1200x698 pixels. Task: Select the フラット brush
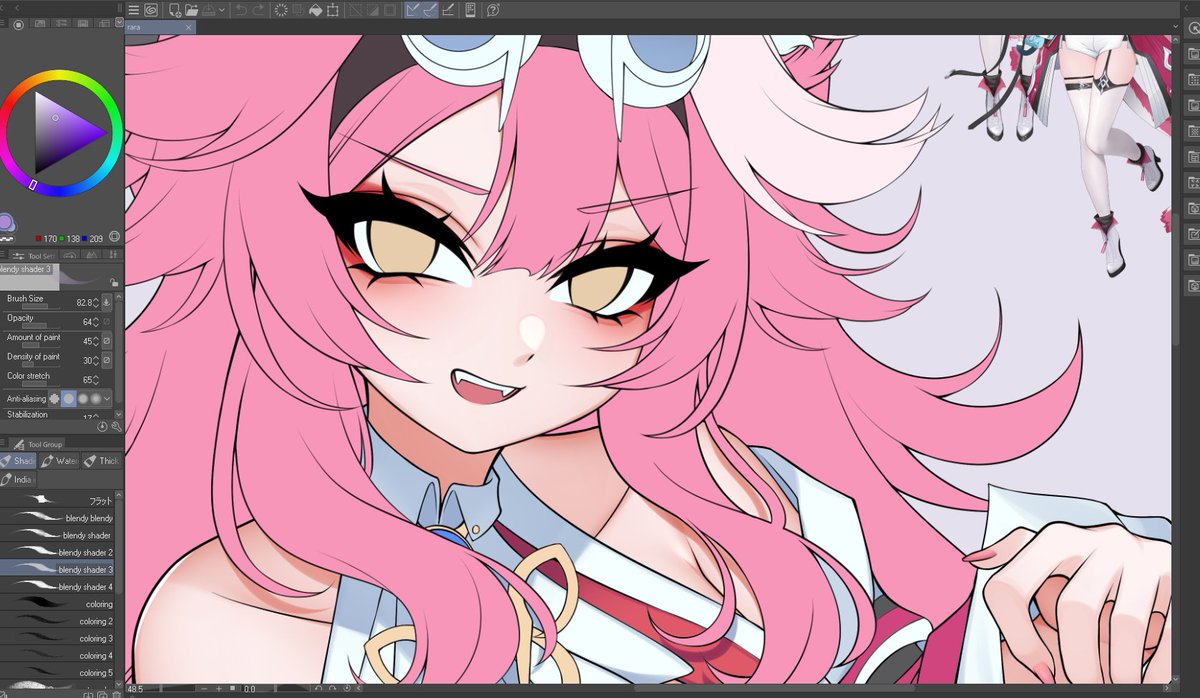pos(57,501)
